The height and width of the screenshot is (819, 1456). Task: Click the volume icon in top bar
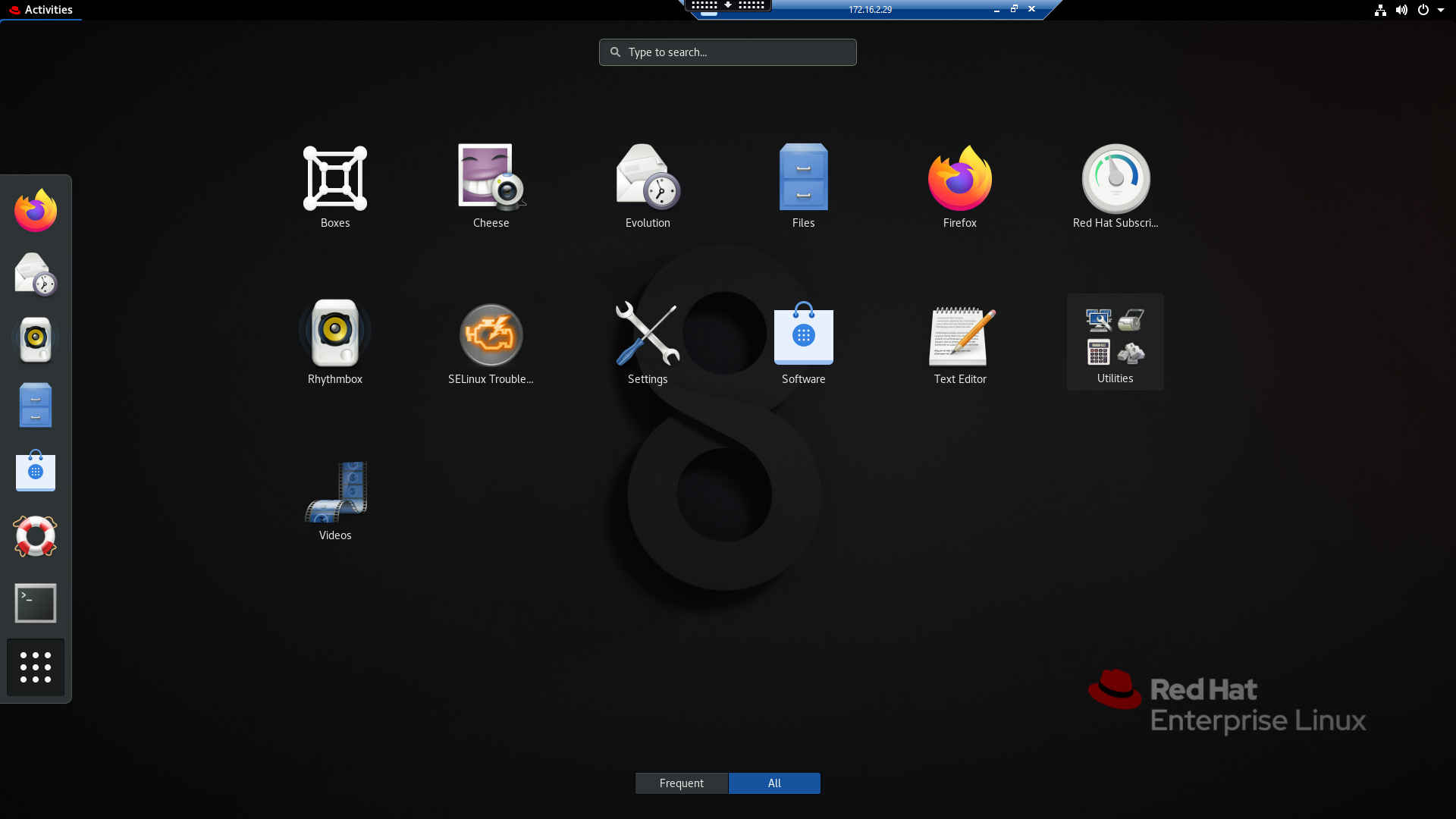pyautogui.click(x=1401, y=10)
